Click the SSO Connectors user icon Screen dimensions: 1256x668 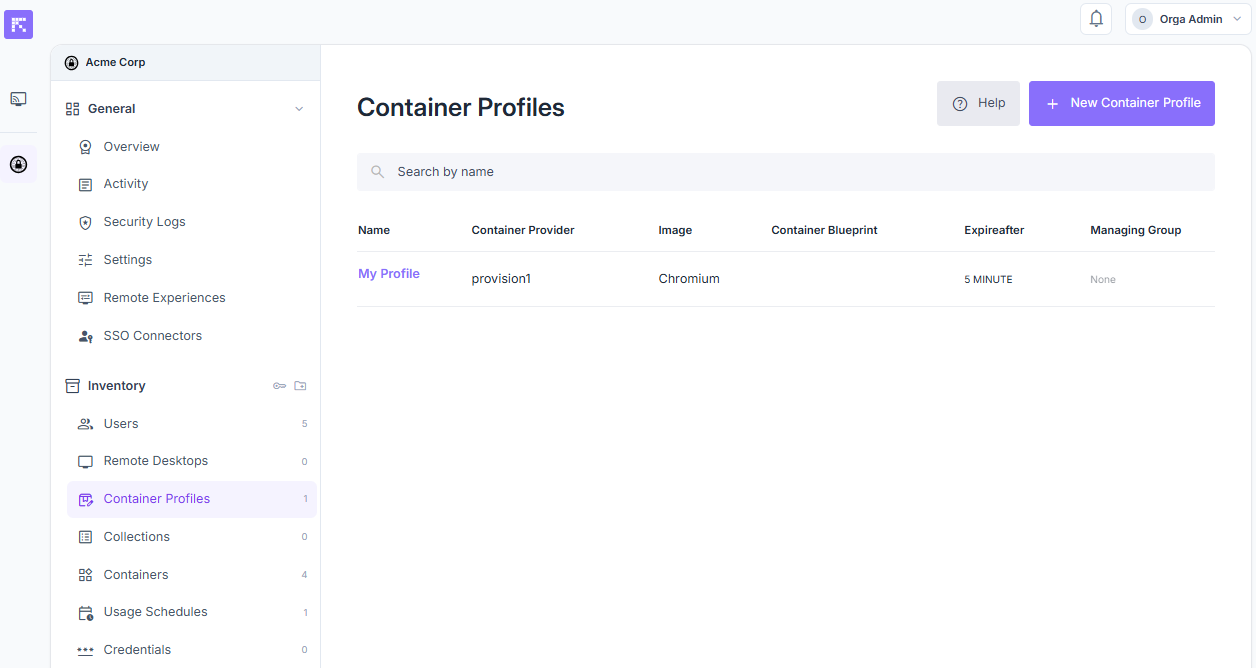click(85, 336)
